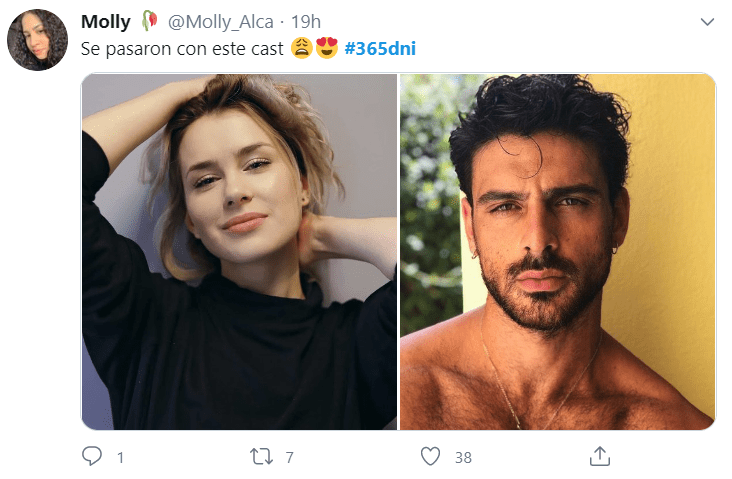Screen dimensions: 732x479
Task: Open tweet via empty space after the hashtag
Action: [x=560, y=49]
